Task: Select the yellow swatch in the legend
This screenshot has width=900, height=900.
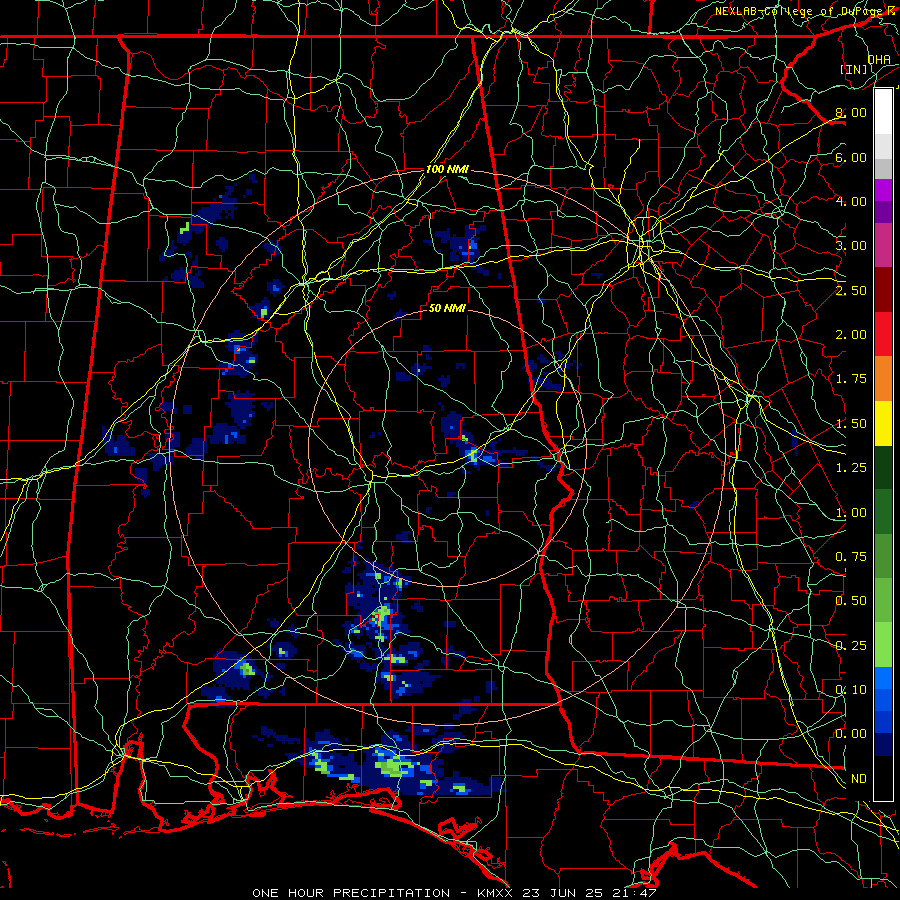Action: [x=883, y=424]
